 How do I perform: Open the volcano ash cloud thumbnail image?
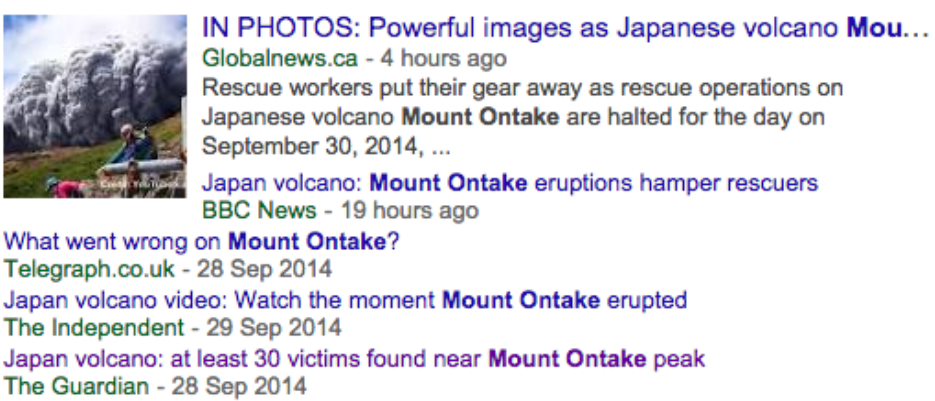pyautogui.click(x=95, y=105)
